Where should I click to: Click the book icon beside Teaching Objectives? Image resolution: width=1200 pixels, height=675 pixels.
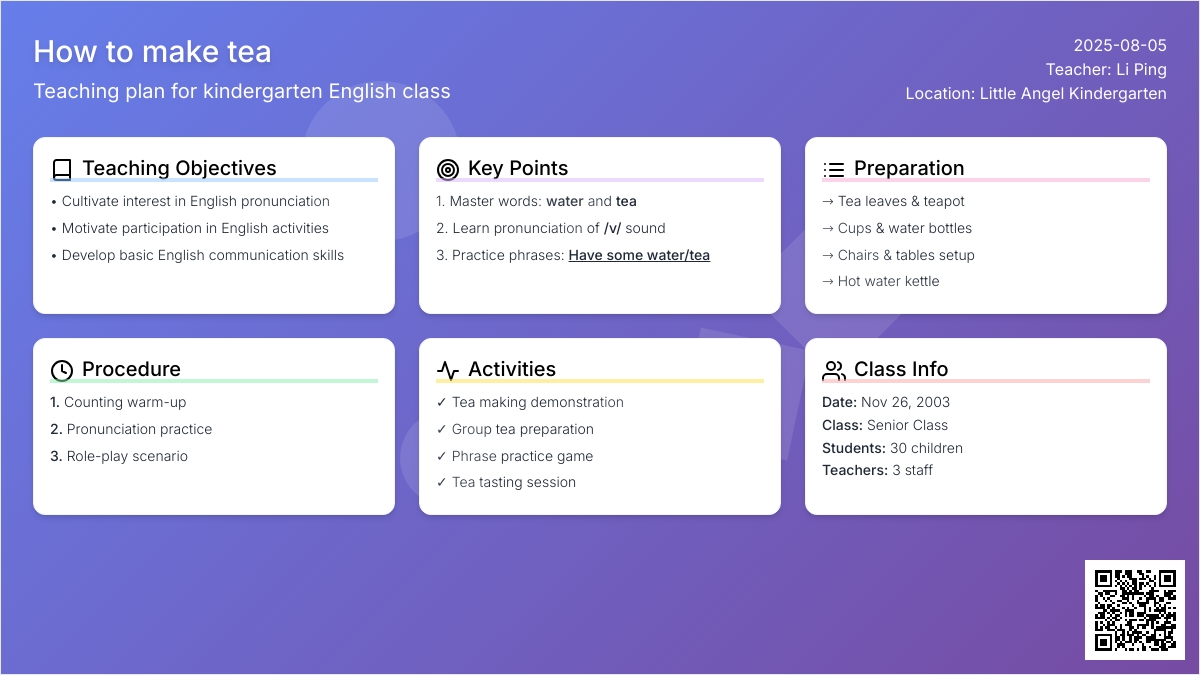pyautogui.click(x=62, y=169)
